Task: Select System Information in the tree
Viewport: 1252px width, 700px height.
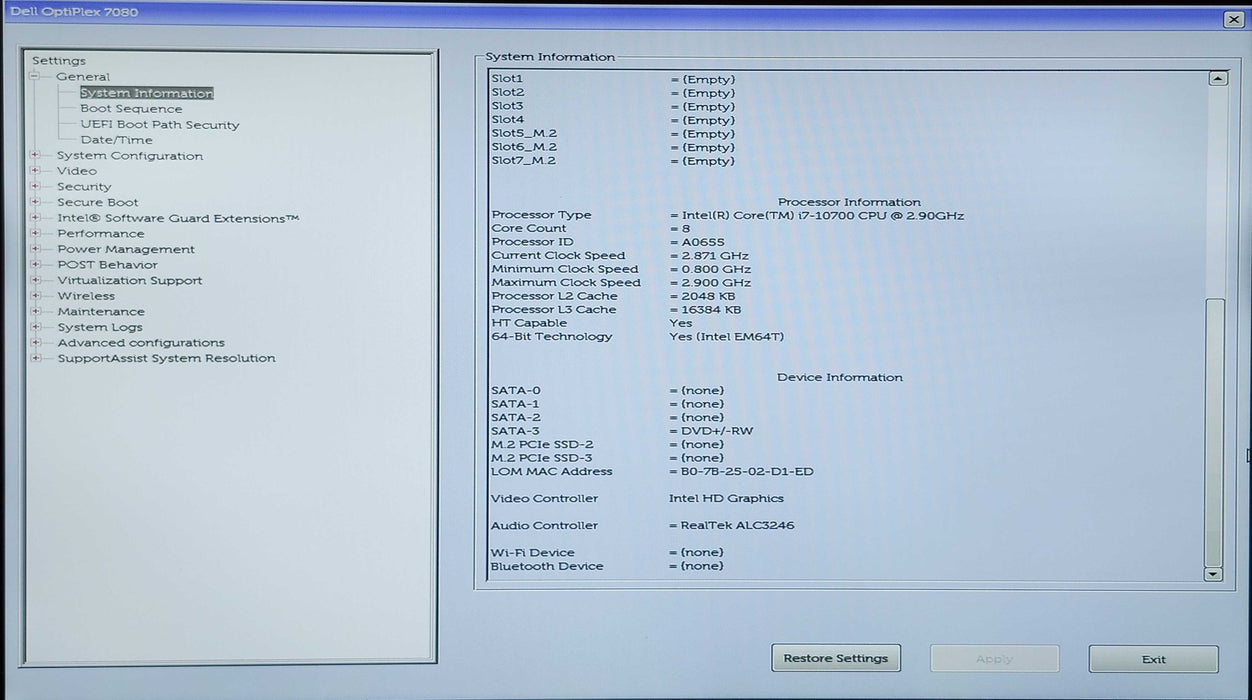Action: [x=146, y=93]
